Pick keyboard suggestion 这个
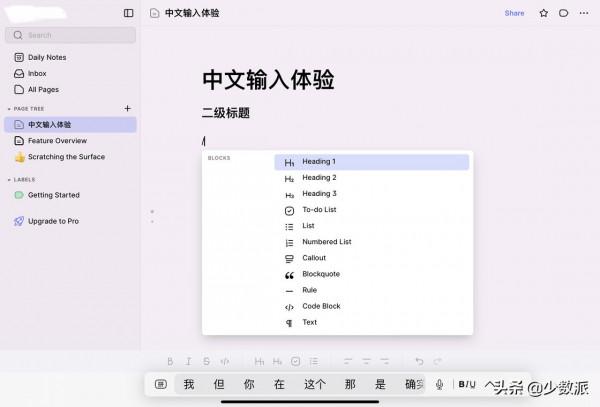 point(315,384)
